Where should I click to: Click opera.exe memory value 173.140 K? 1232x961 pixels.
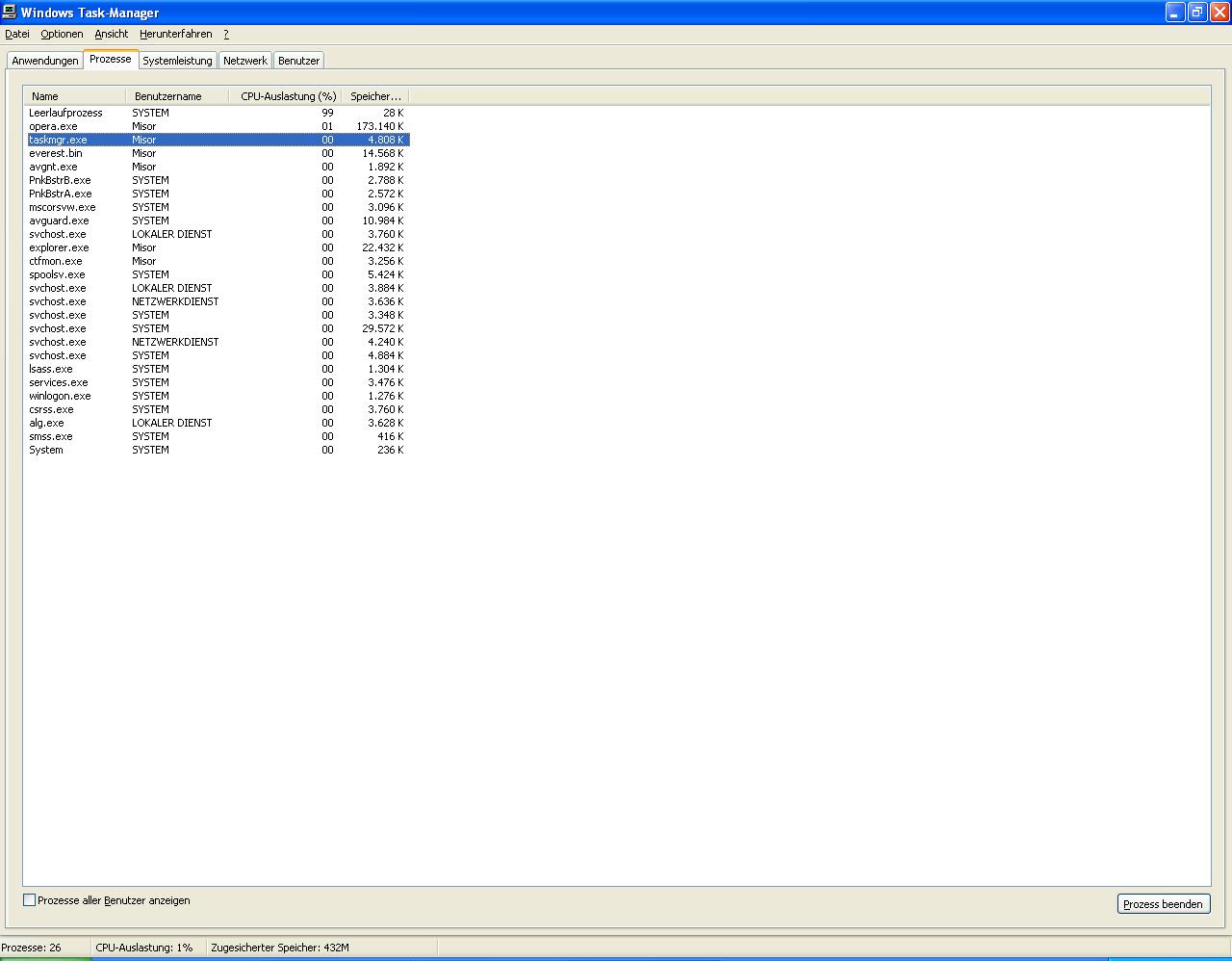click(x=380, y=126)
